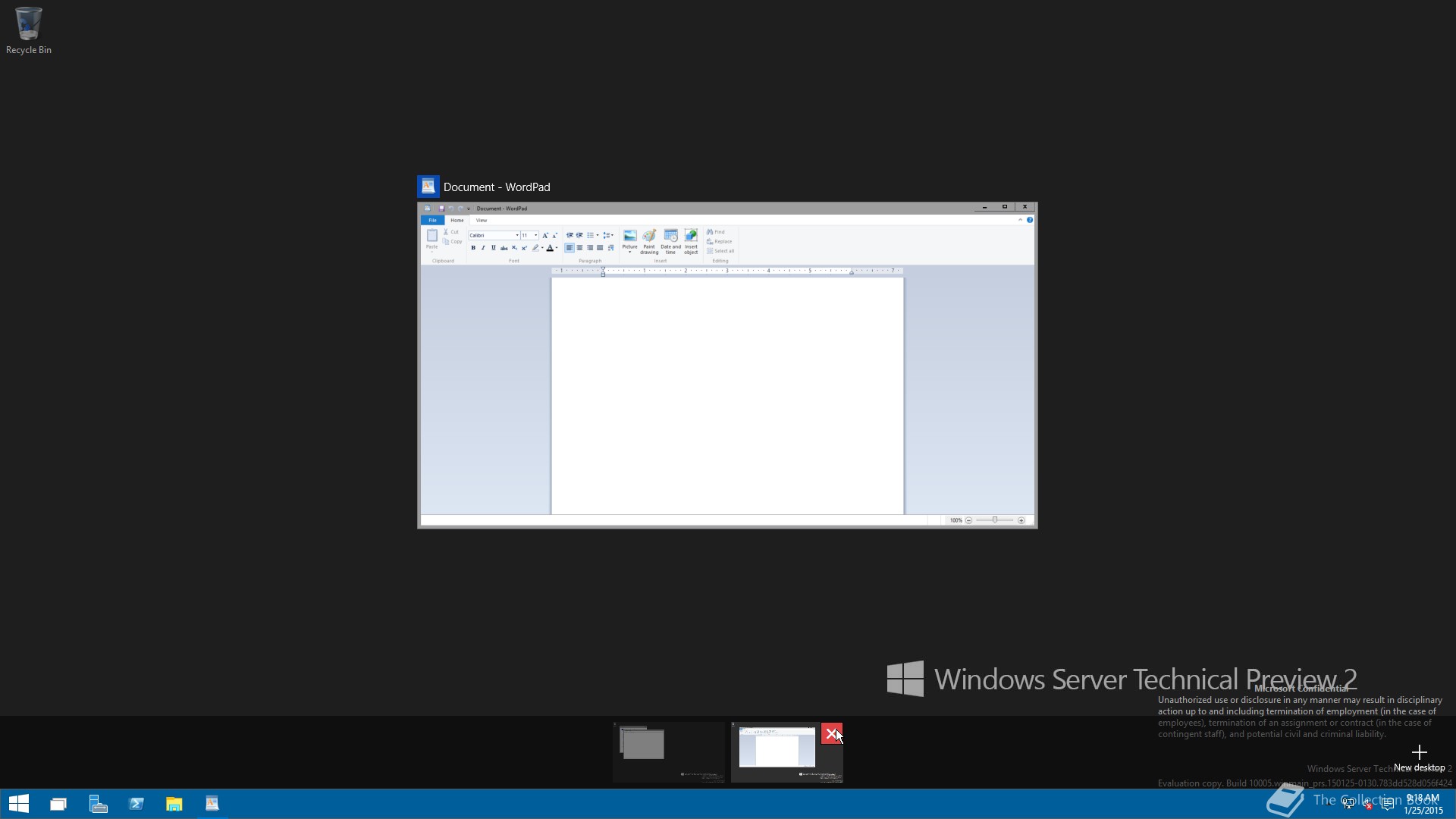The width and height of the screenshot is (1456, 819).
Task: Select the Document - WordPad window thumbnail
Action: [727, 365]
